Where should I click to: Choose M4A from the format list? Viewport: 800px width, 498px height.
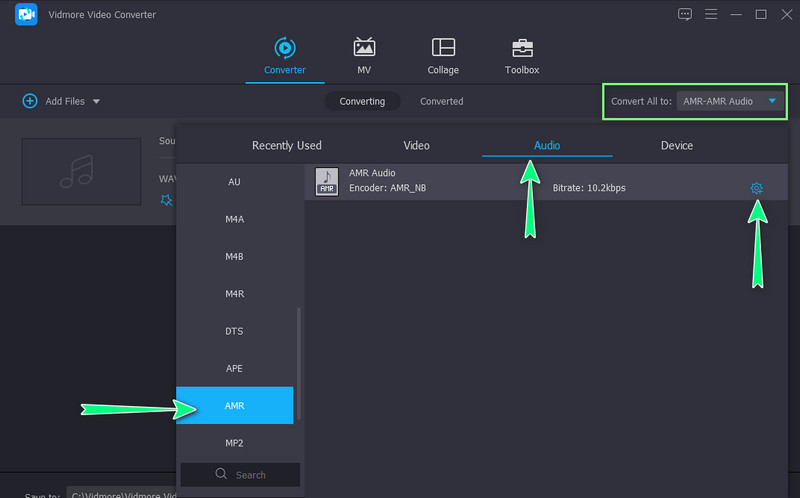pos(234,219)
